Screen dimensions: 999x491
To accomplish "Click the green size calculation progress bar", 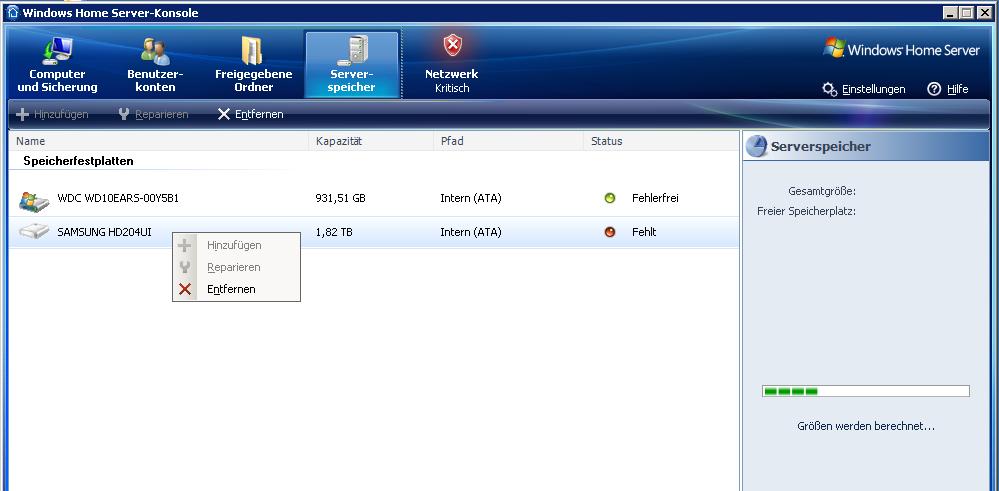I will (x=865, y=391).
